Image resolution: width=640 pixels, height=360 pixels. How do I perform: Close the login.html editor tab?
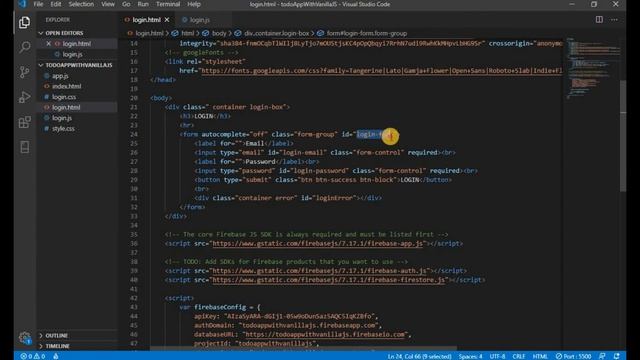[x=167, y=20]
